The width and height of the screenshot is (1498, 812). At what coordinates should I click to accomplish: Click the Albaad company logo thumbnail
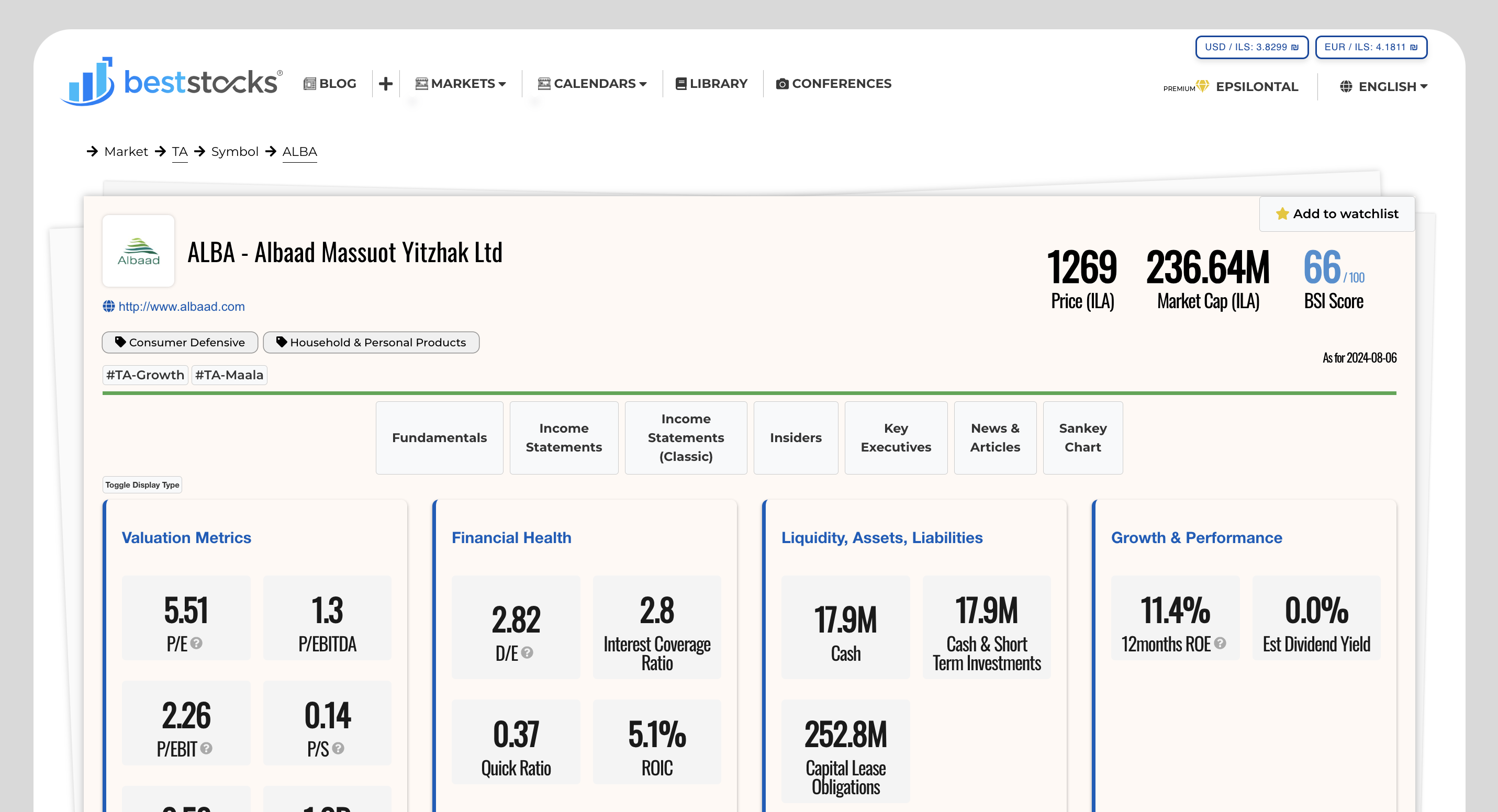tap(138, 251)
